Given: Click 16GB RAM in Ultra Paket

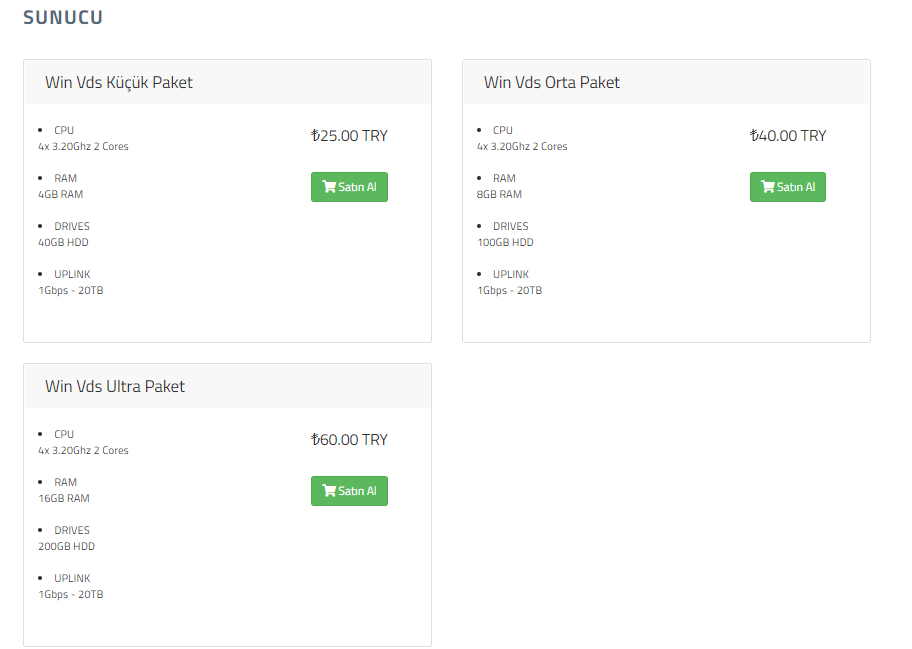Looking at the screenshot, I should [x=64, y=498].
